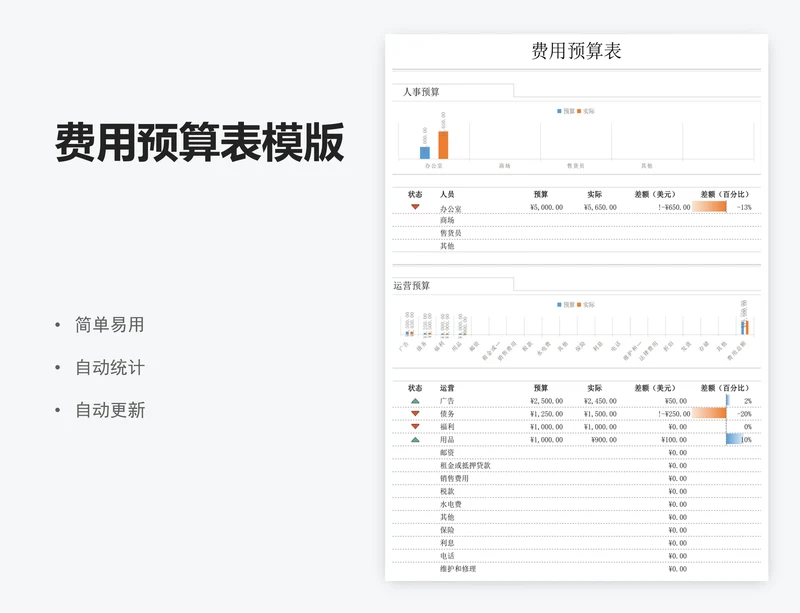Select the ¥0.00 cell in 维护和修理 row
800x613 pixels.
coord(678,569)
